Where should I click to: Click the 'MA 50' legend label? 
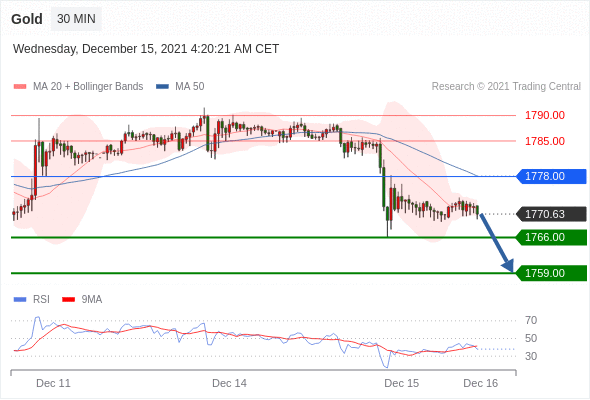tap(190, 87)
